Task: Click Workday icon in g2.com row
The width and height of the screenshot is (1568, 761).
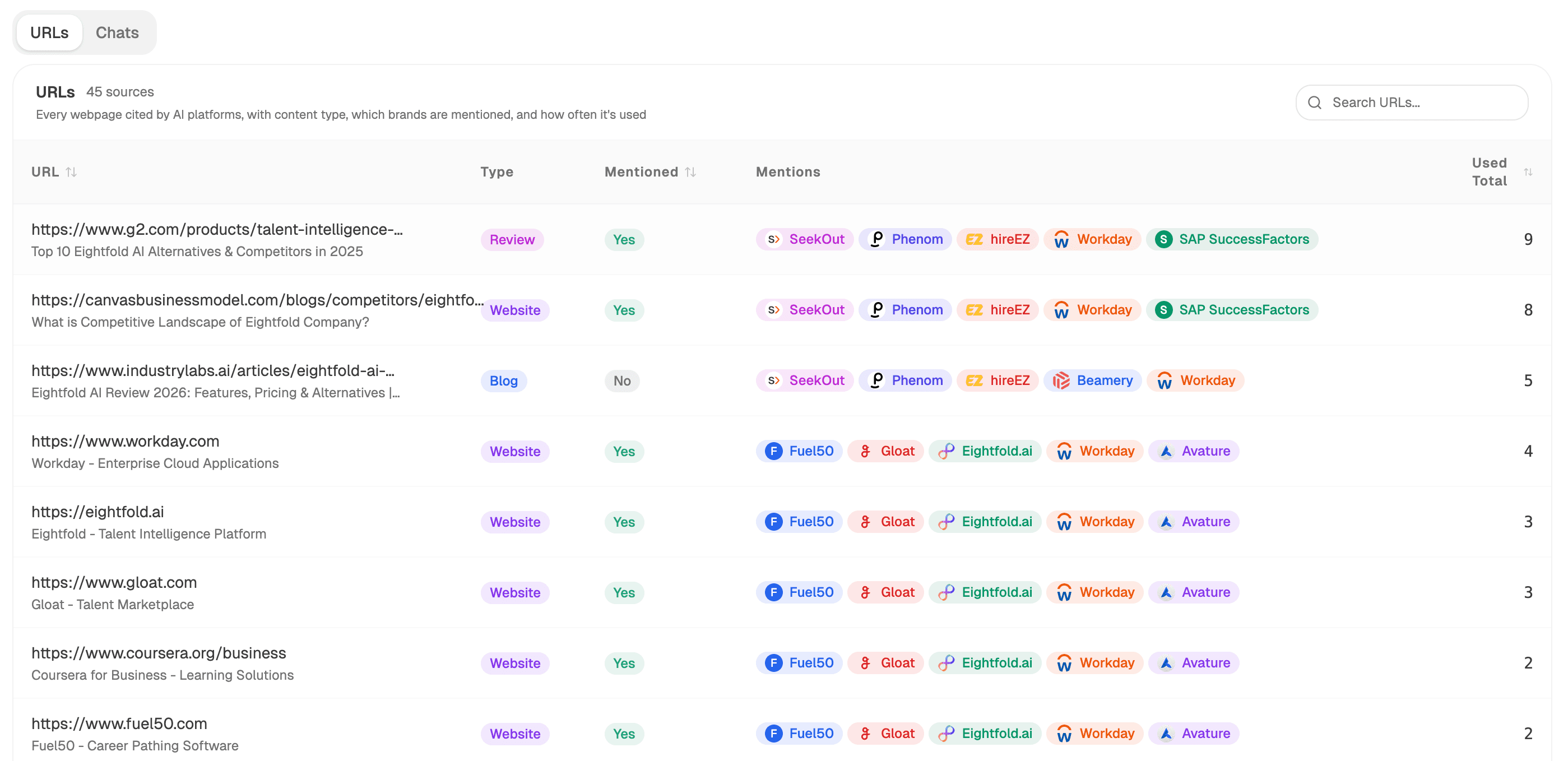Action: point(1061,239)
